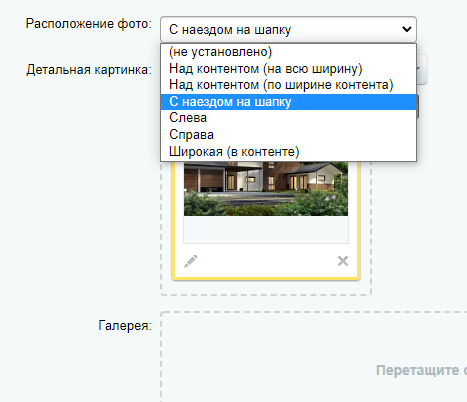
Task: Pick 'Слева' option in list
Action: 288,118
